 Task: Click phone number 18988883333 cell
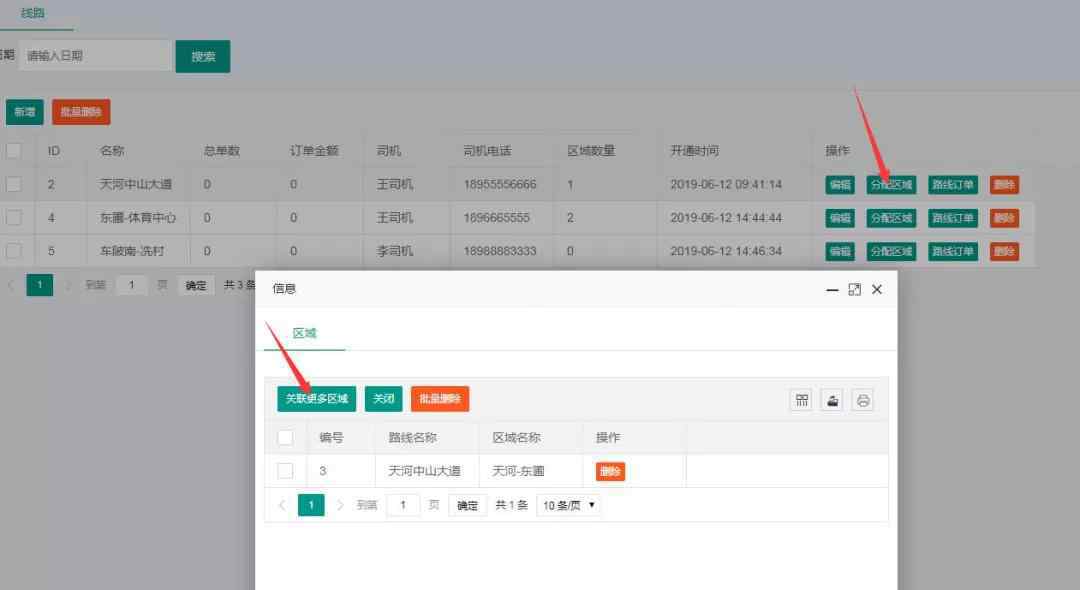(500, 251)
